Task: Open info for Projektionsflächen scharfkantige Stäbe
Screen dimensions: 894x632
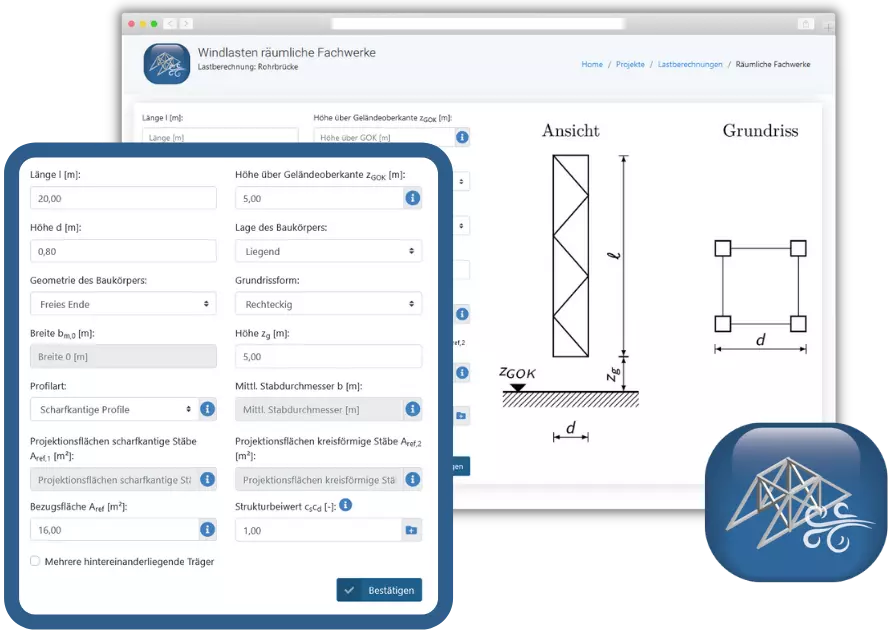Action: (207, 480)
